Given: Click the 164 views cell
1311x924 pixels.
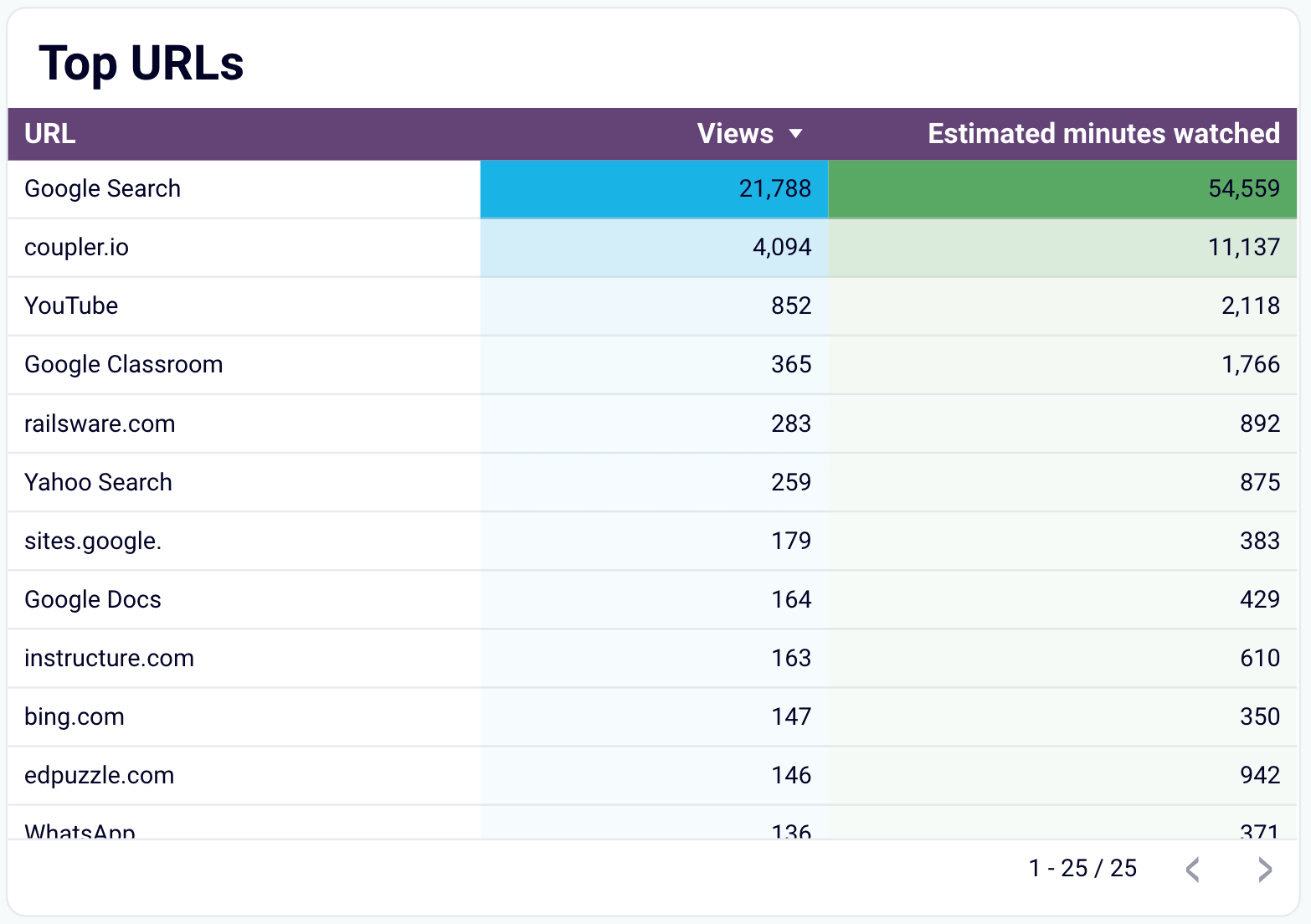Looking at the screenshot, I should 655,599.
